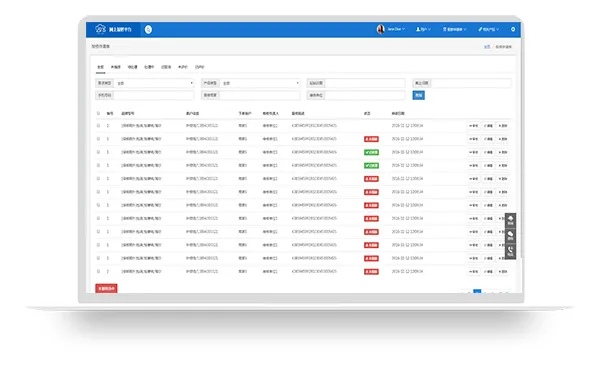This screenshot has height=367, width=600.
Task: Expand the person icon menu in header
Action: [423, 29]
